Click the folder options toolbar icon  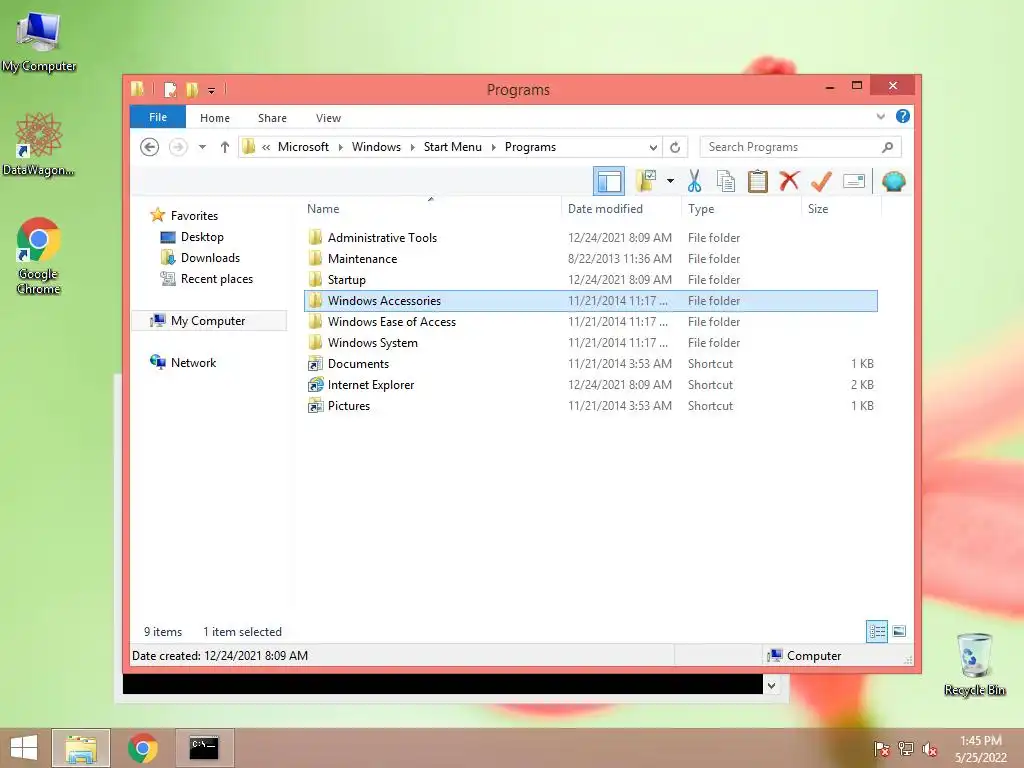[645, 182]
